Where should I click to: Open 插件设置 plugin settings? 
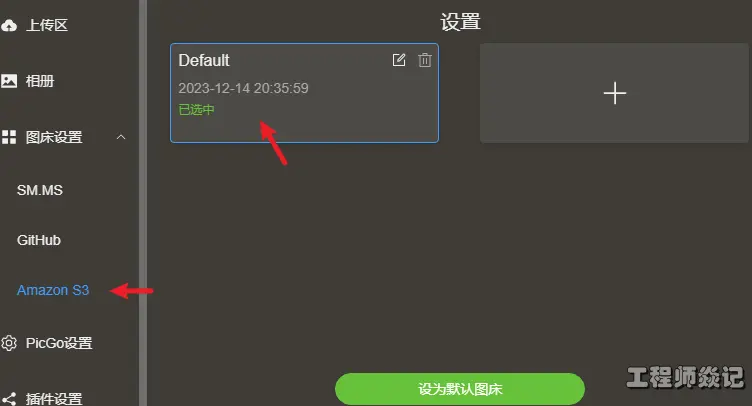tap(54, 399)
